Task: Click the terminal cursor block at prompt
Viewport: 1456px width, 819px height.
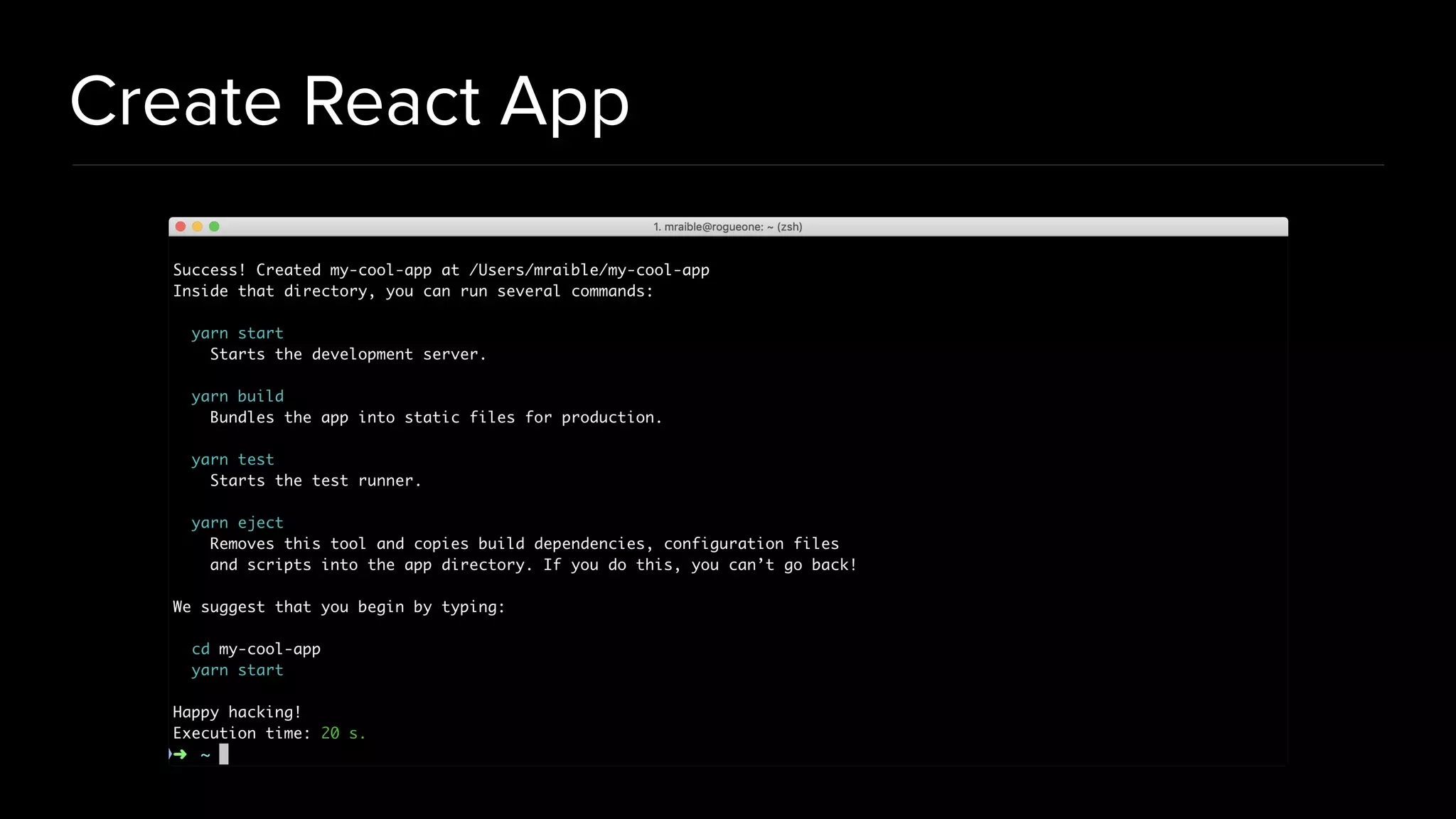Action: coord(224,754)
